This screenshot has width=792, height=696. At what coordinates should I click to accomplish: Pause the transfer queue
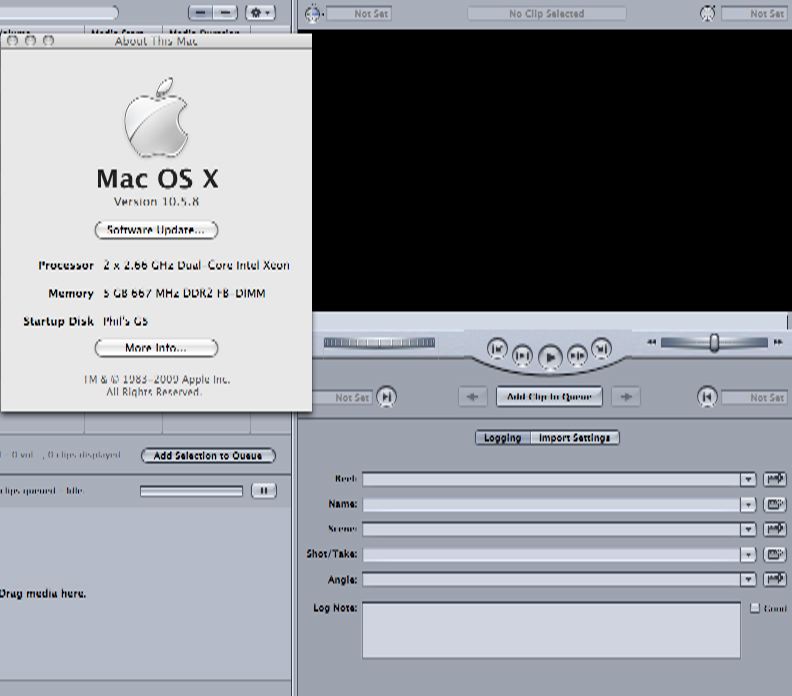click(264, 491)
